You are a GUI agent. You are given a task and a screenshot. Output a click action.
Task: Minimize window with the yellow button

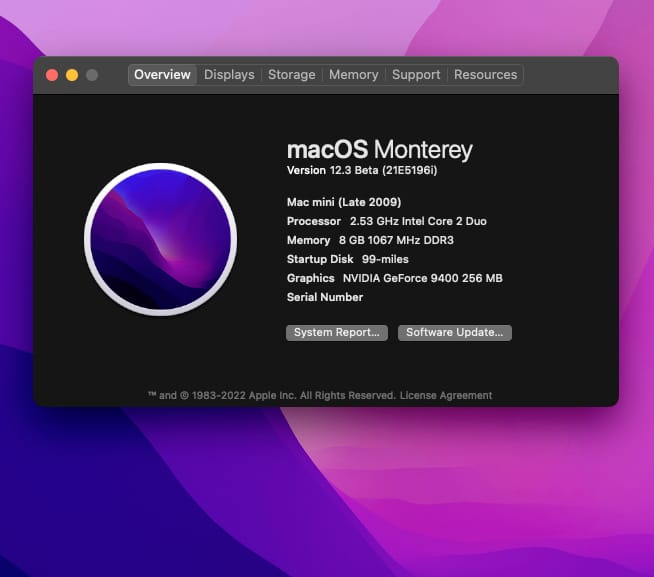[x=72, y=75]
